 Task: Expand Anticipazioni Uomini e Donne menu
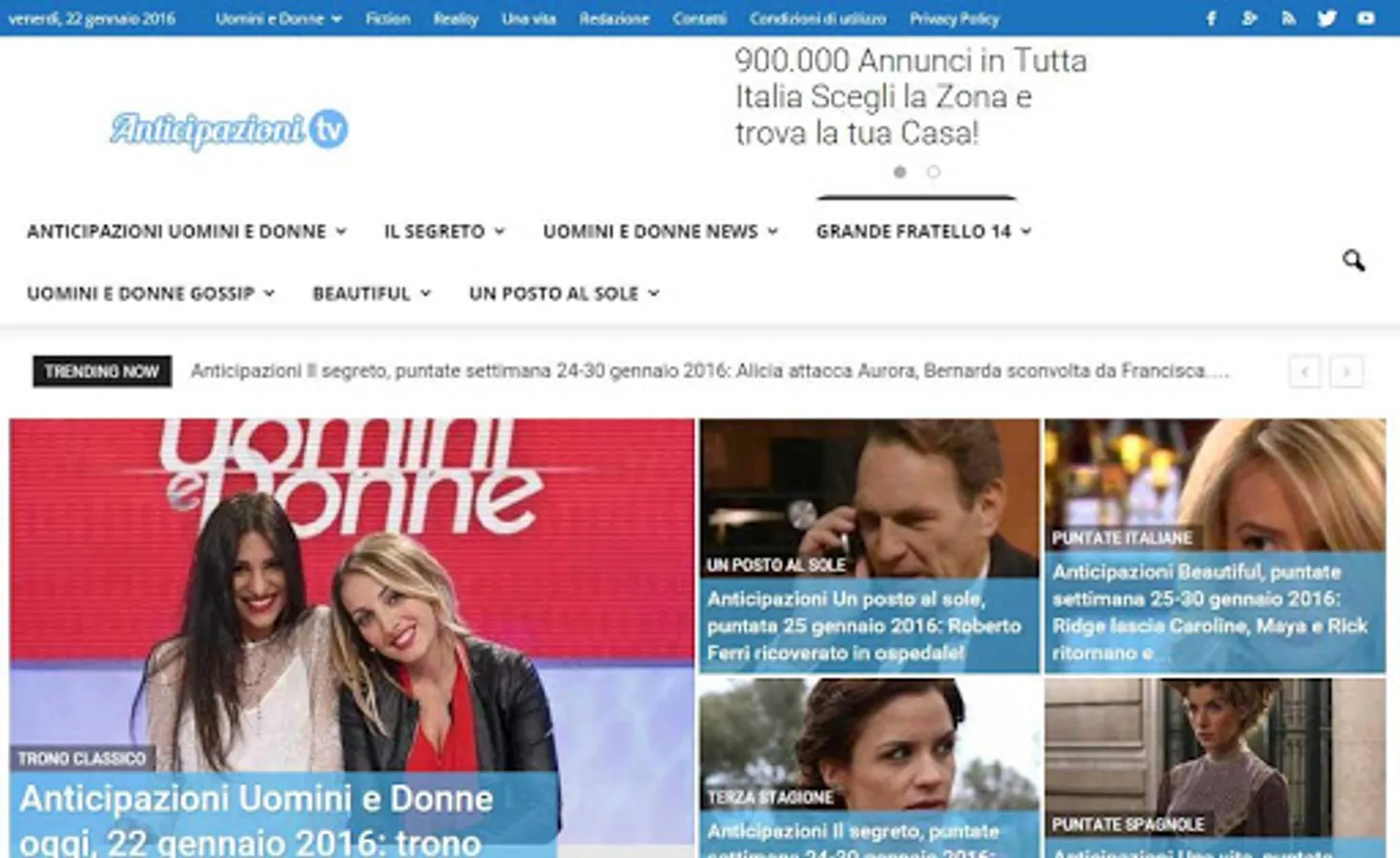(186, 232)
